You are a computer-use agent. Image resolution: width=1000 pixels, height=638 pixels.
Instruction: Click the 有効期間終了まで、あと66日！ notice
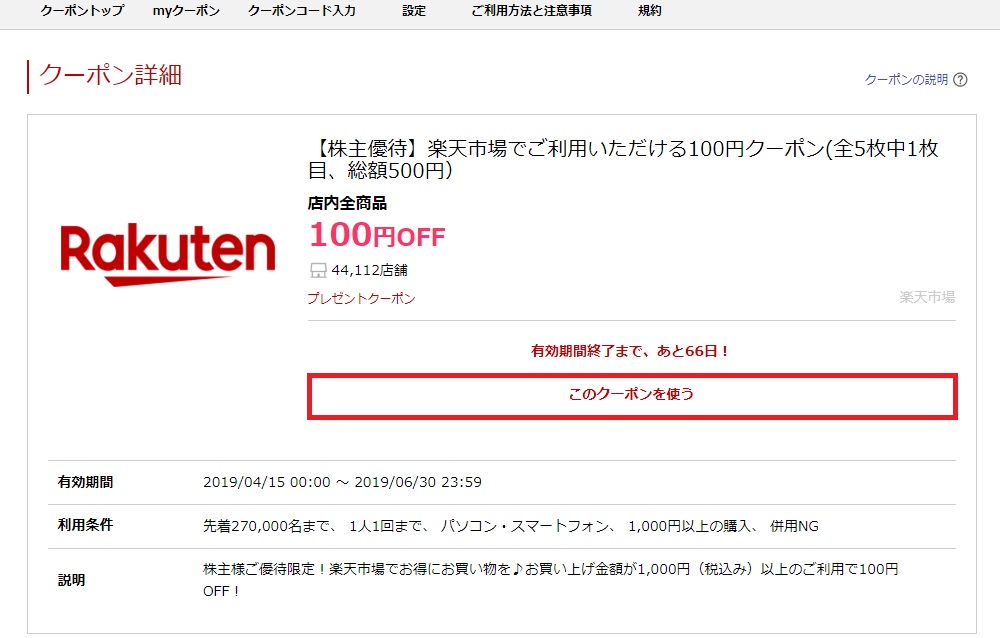point(631,351)
